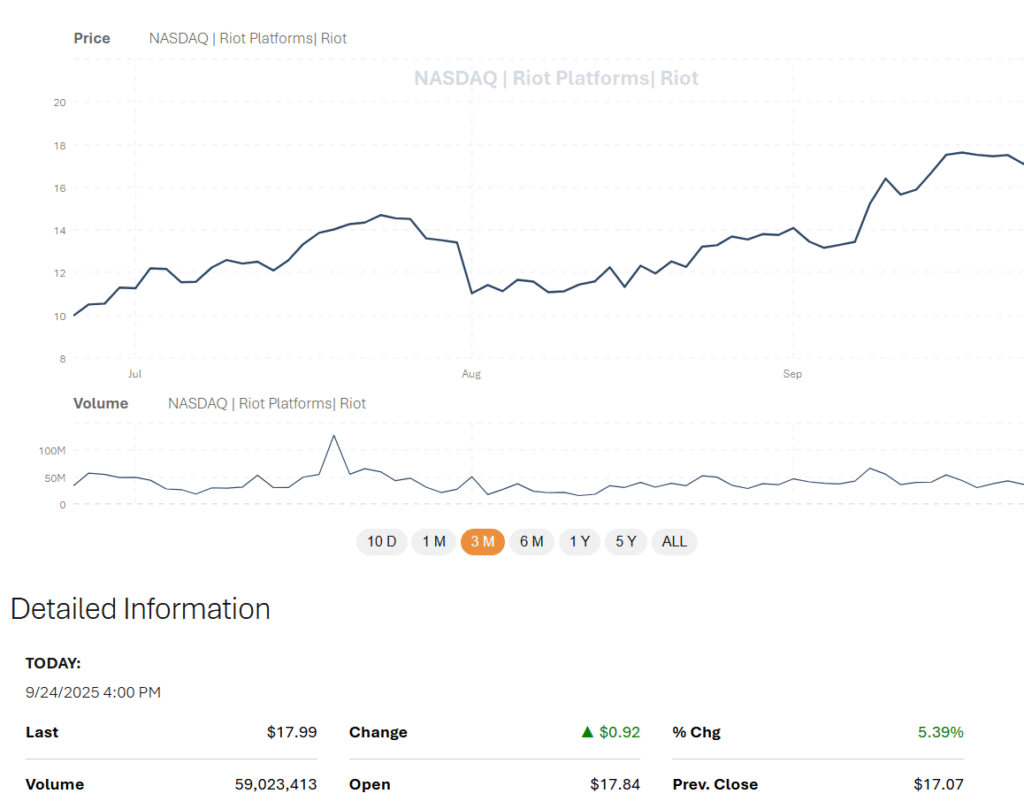Viewport: 1024px width, 809px height.
Task: Click the Sep label on the chart axis
Action: tap(792, 373)
